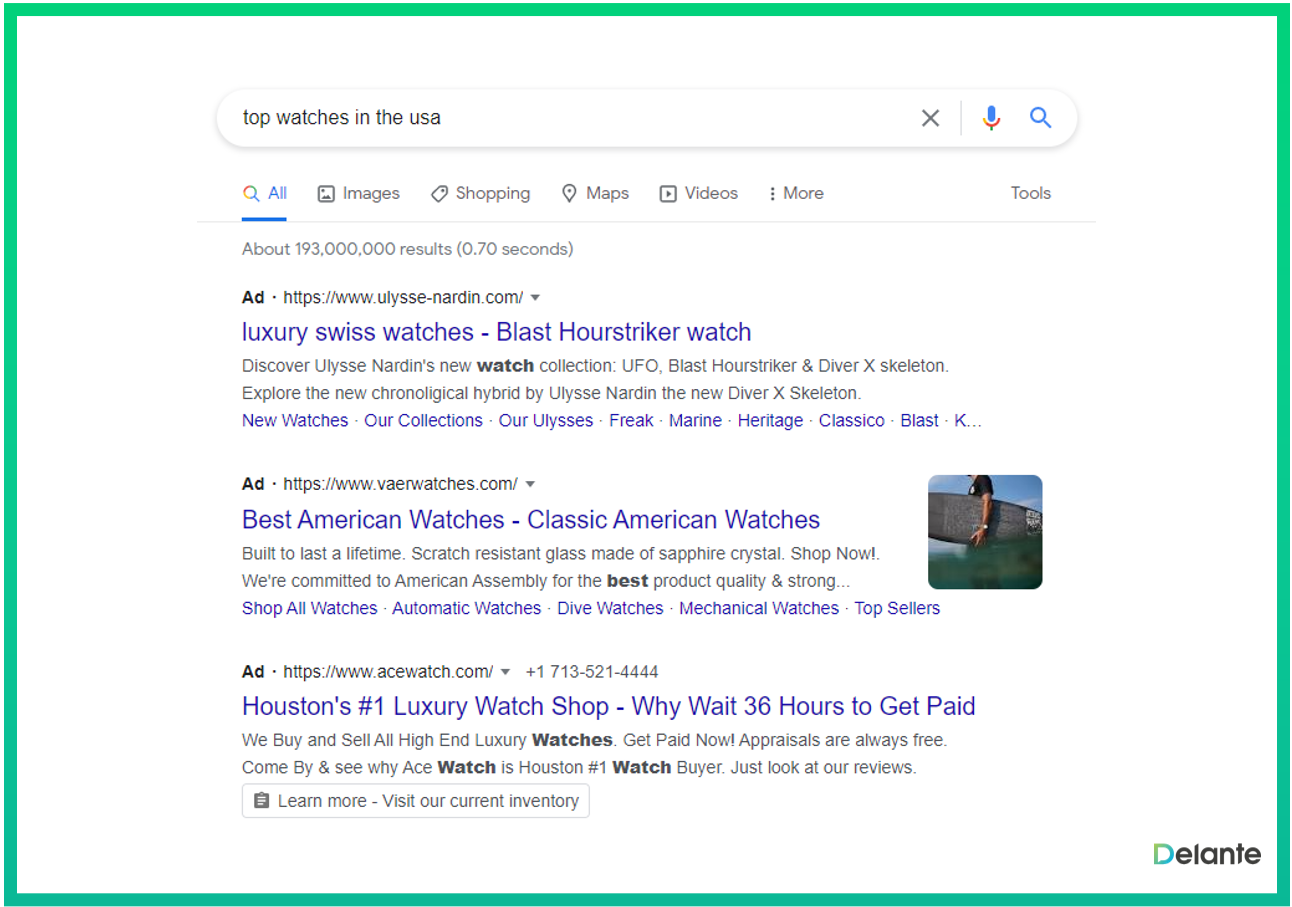Image resolution: width=1292 pixels, height=907 pixels.
Task: Open search Tools
Action: [x=1031, y=194]
